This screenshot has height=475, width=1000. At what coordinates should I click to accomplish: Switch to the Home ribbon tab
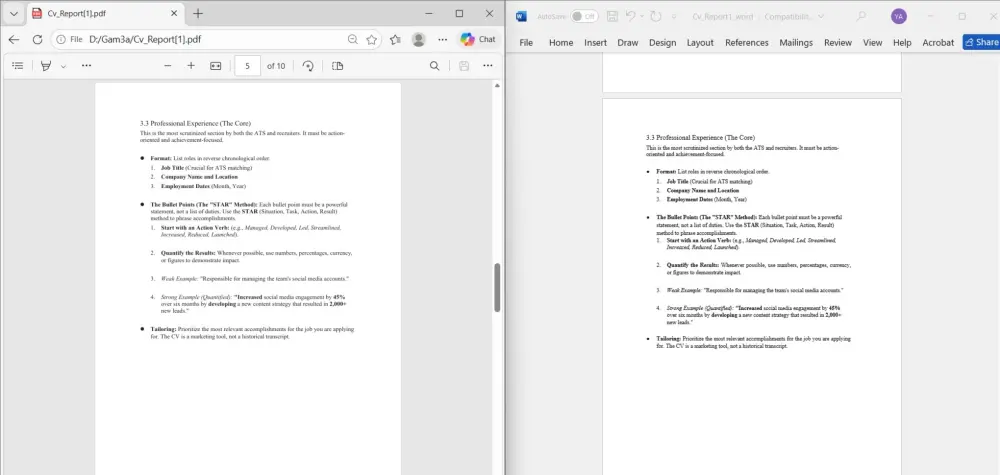tap(561, 43)
